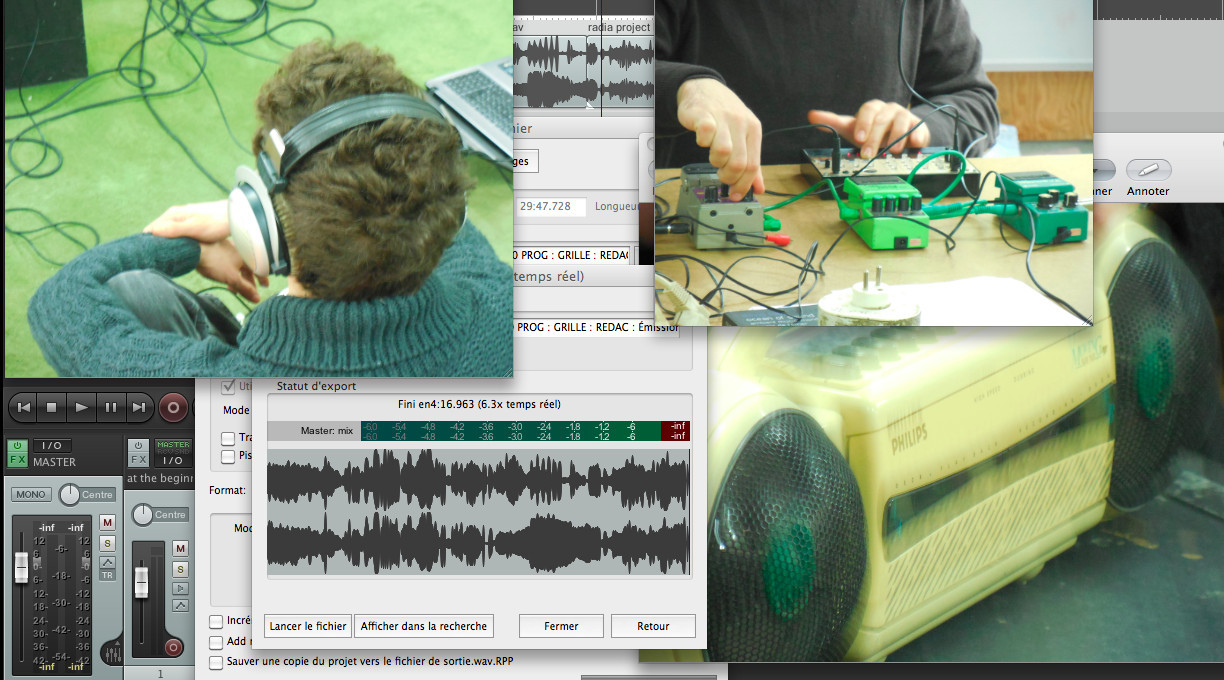Screen dimensions: 1224x680
Task: Click the Annoter pencil icon
Action: click(x=1148, y=171)
